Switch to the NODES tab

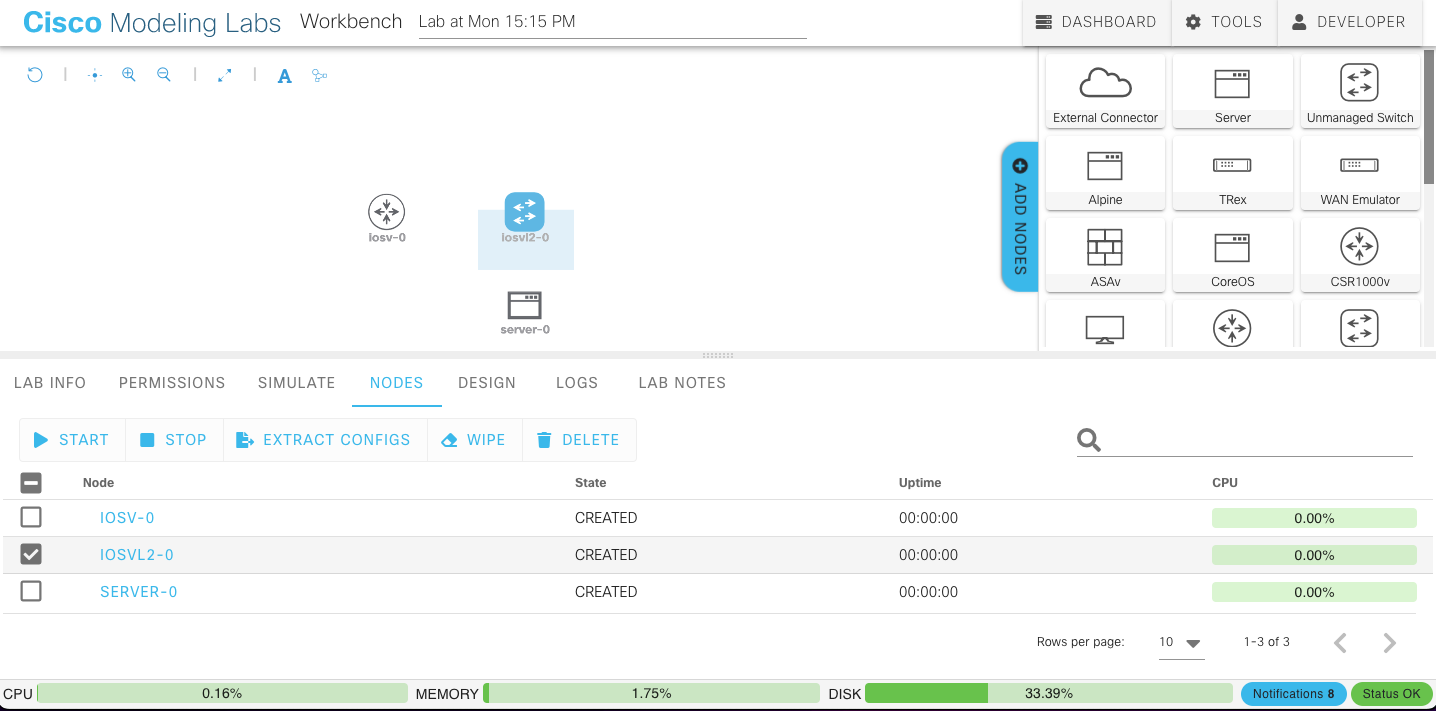click(x=397, y=383)
